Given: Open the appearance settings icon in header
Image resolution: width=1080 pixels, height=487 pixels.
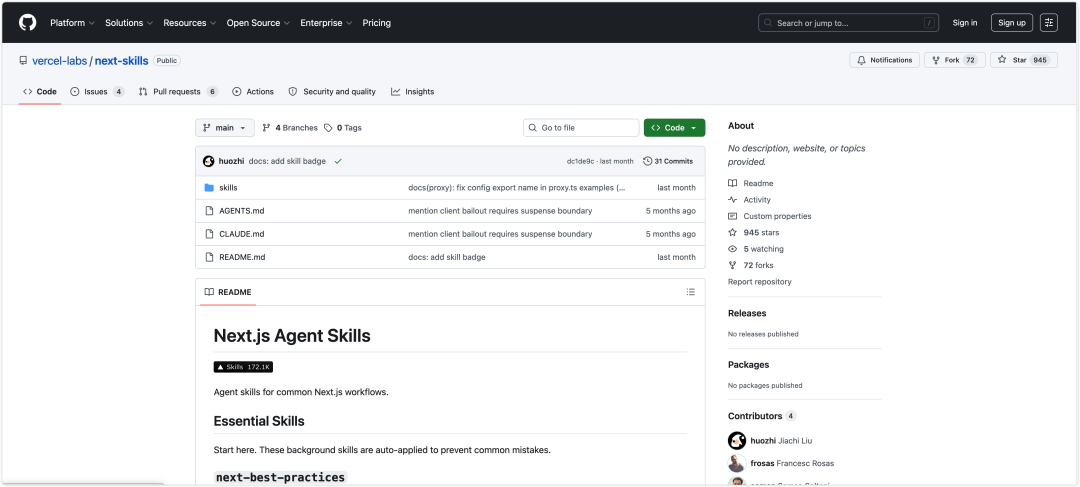Looking at the screenshot, I should click(1048, 23).
